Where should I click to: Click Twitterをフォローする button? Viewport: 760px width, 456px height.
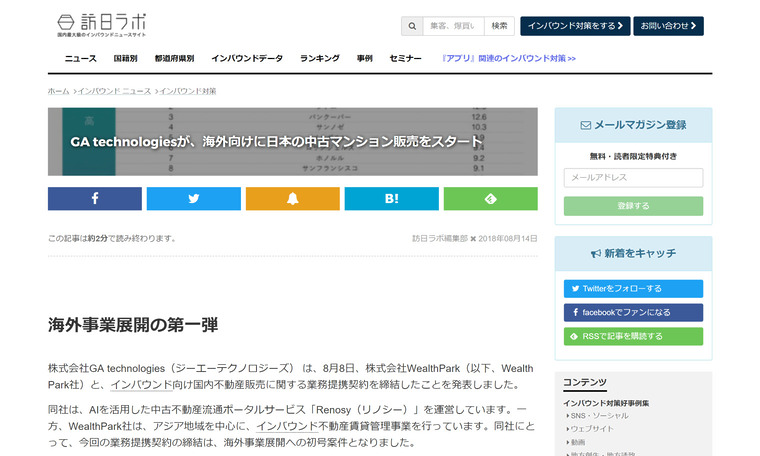[633, 288]
